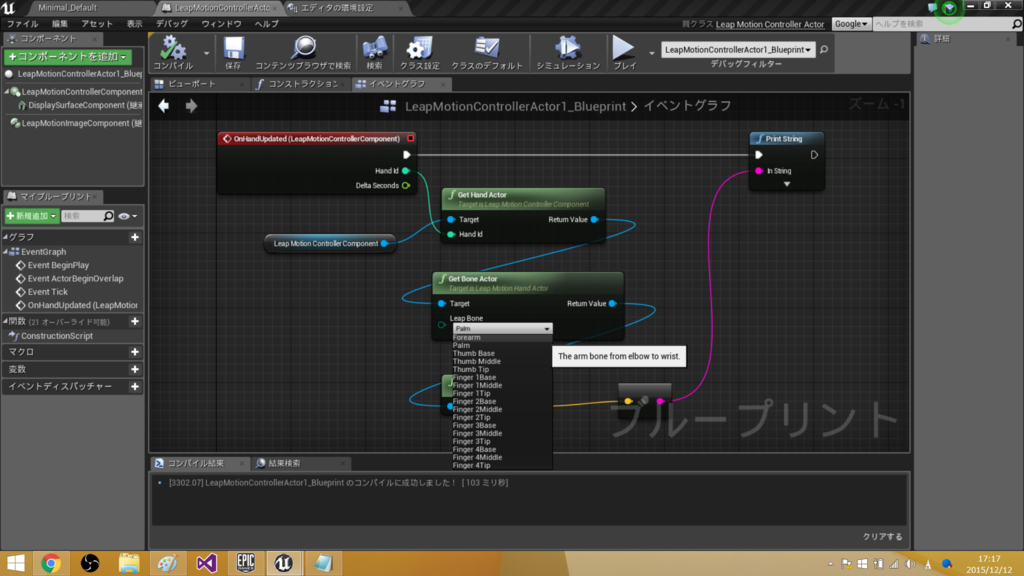Collapse the EventGraph tree node
The width and height of the screenshot is (1024, 576).
point(6,251)
